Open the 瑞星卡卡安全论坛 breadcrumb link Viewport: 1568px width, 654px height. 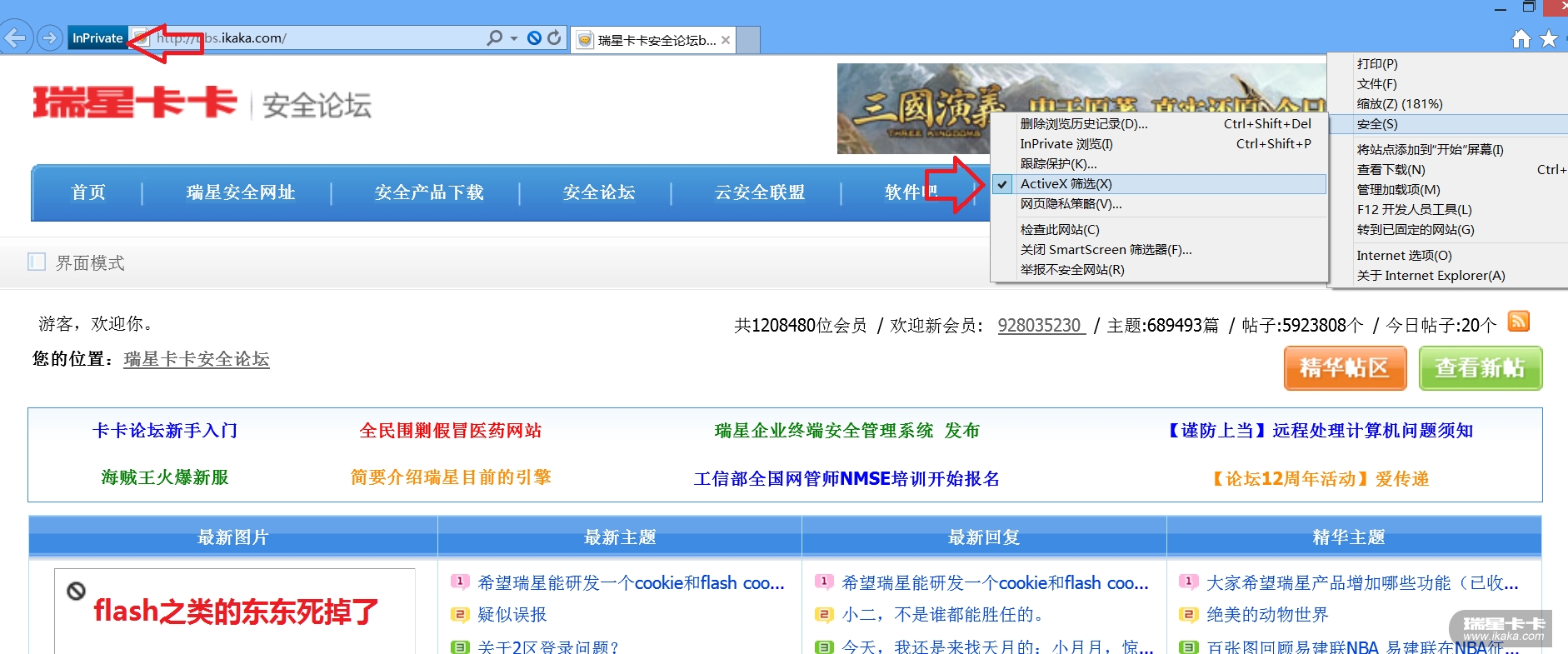[197, 359]
